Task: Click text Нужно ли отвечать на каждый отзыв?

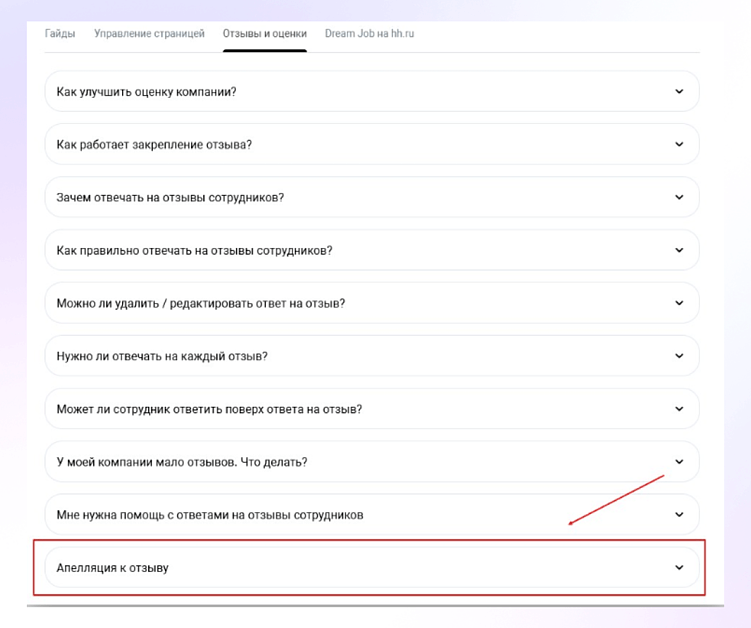Action: [162, 356]
